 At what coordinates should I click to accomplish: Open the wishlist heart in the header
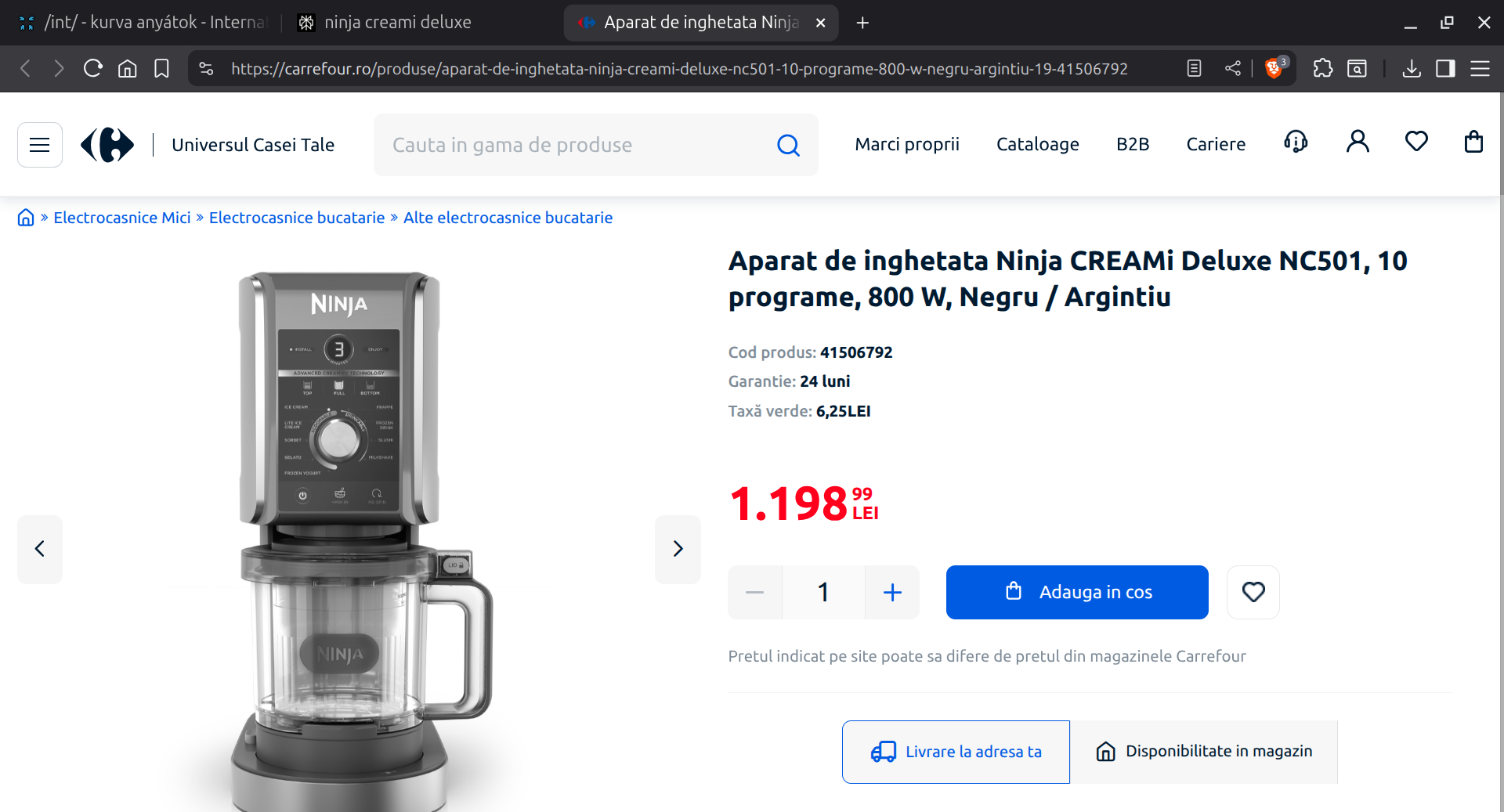coord(1416,142)
